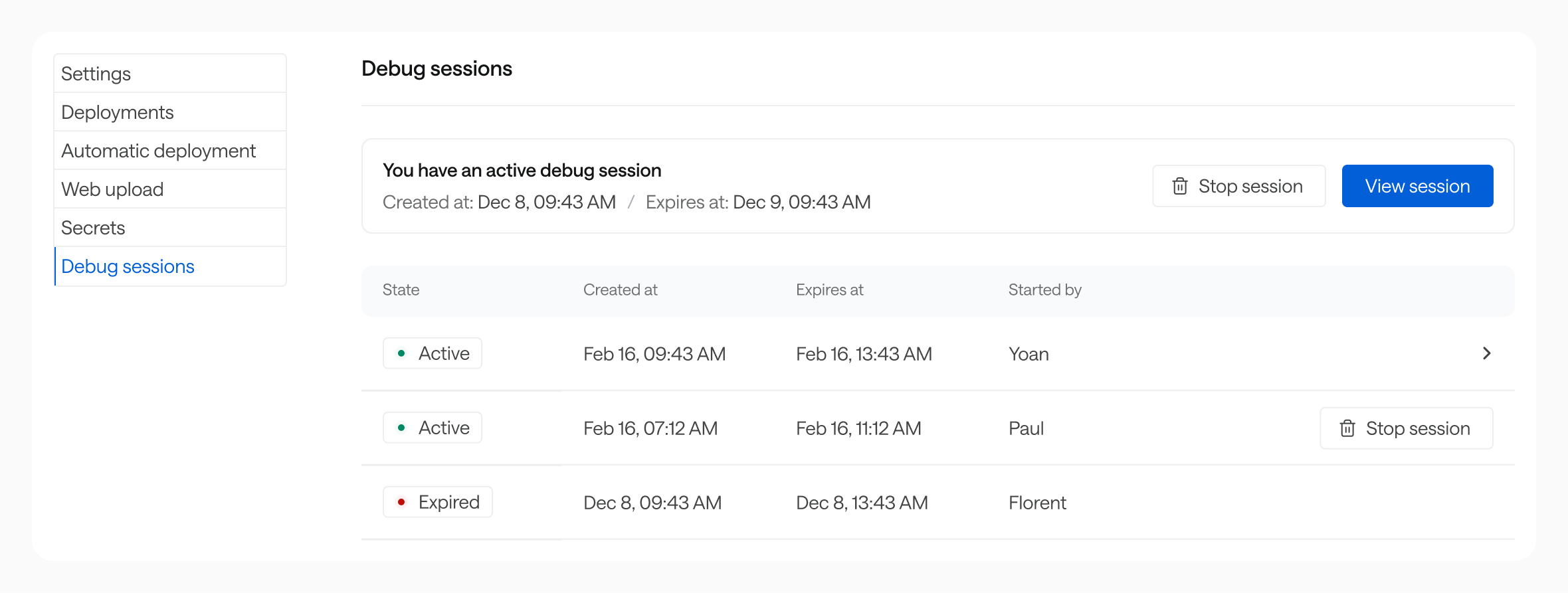Click the Created at column header

(x=621, y=290)
